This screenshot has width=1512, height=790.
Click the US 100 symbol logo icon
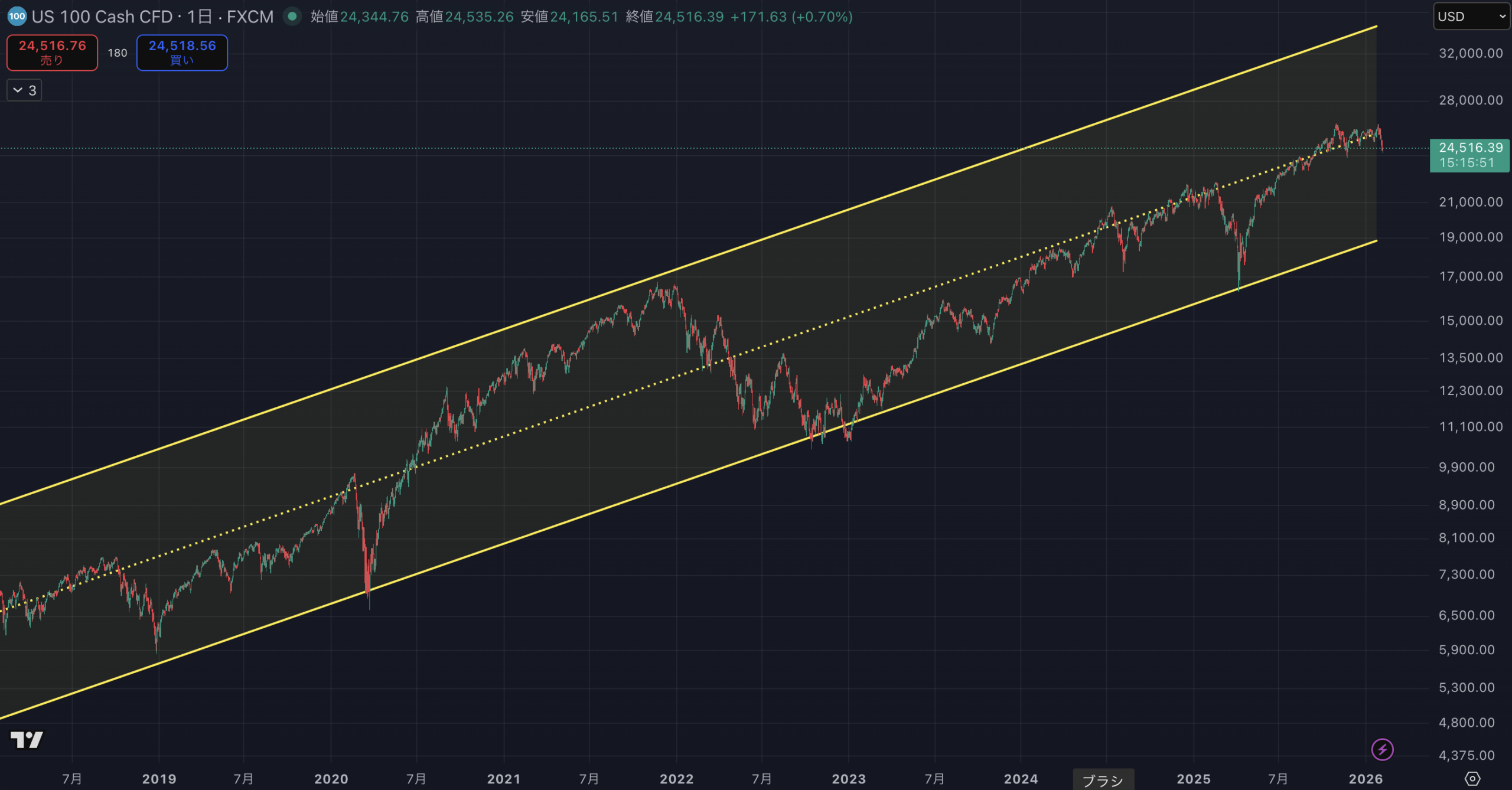pyautogui.click(x=17, y=17)
